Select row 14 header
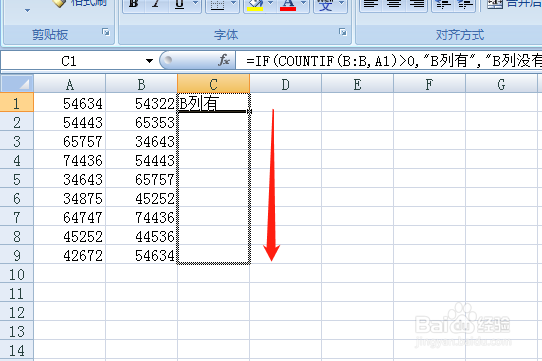Viewport: 542px width, 361px height. (17, 350)
